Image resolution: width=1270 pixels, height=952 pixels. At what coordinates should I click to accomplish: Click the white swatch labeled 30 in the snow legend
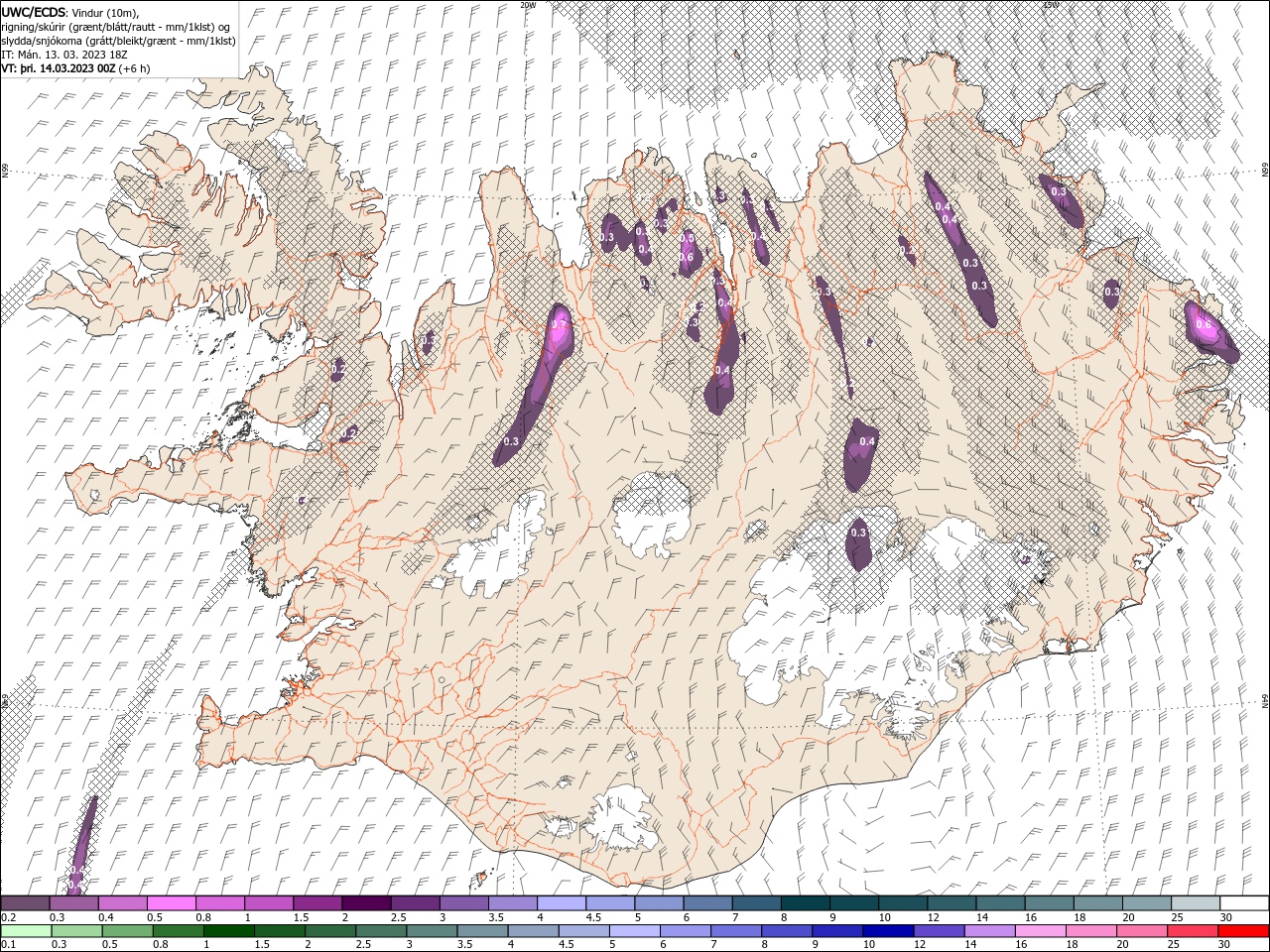click(1244, 903)
